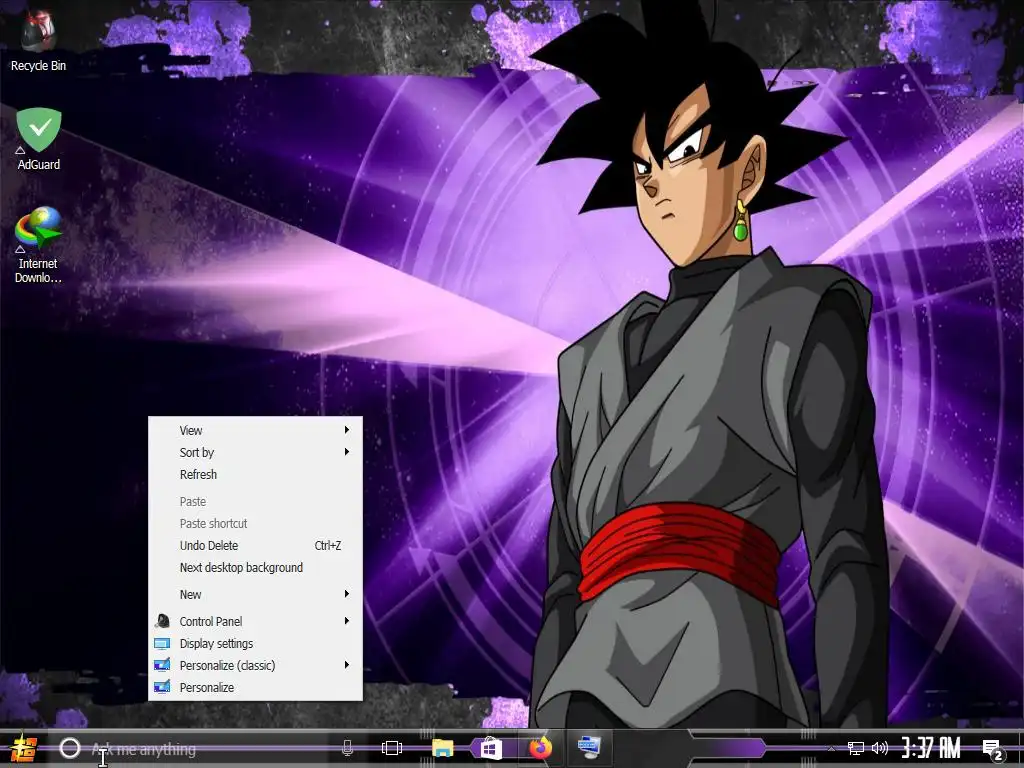Choose Personalize at the menu bottom

[x=255, y=688]
